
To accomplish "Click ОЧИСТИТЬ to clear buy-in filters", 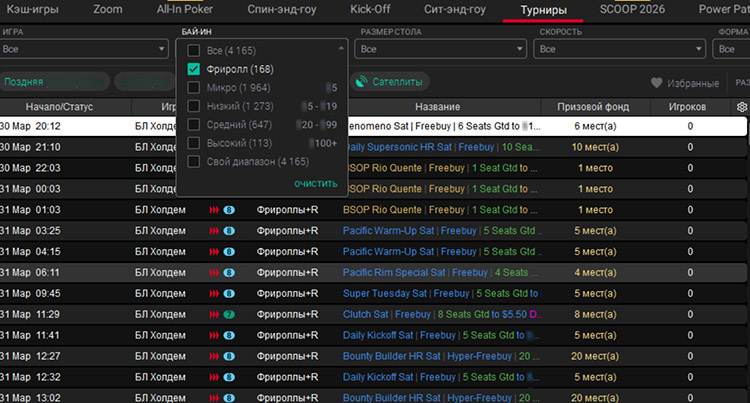I will pyautogui.click(x=315, y=184).
